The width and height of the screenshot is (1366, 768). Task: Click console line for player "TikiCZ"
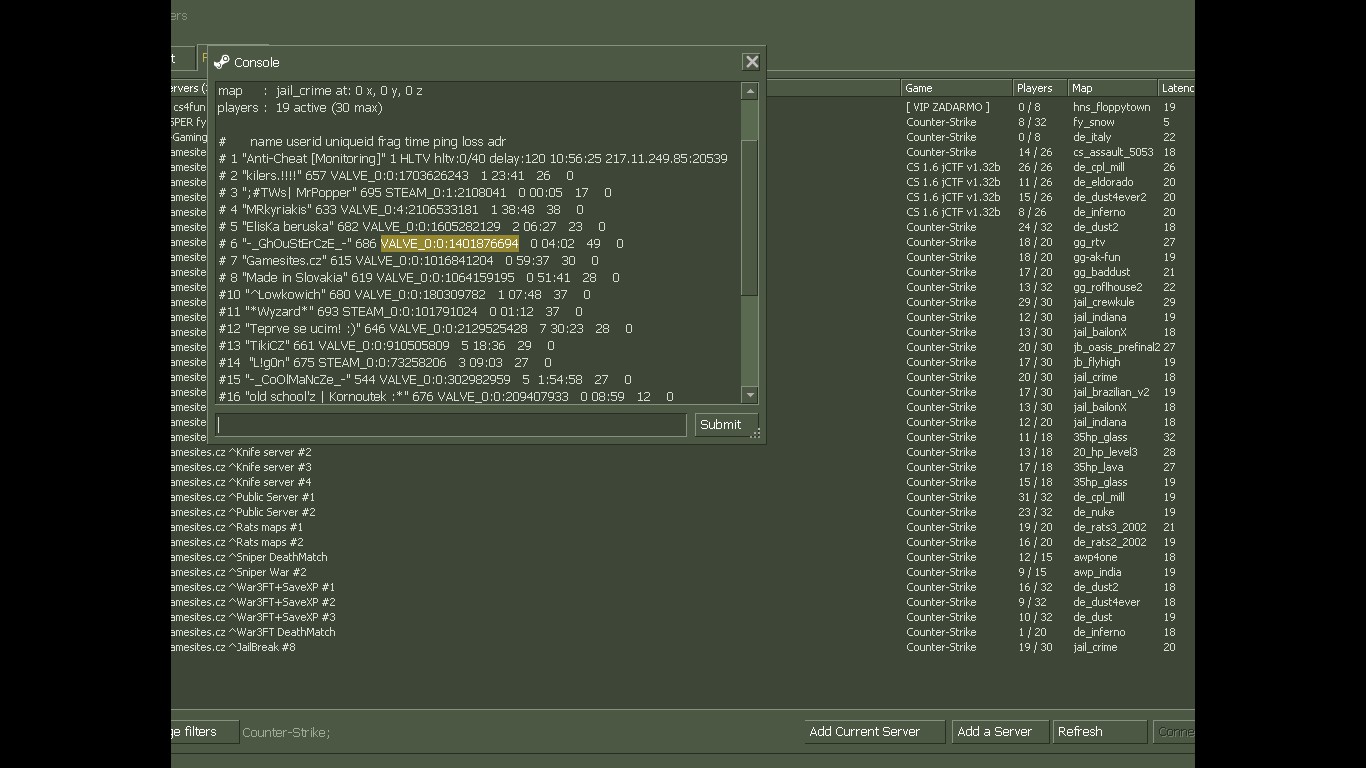[386, 345]
